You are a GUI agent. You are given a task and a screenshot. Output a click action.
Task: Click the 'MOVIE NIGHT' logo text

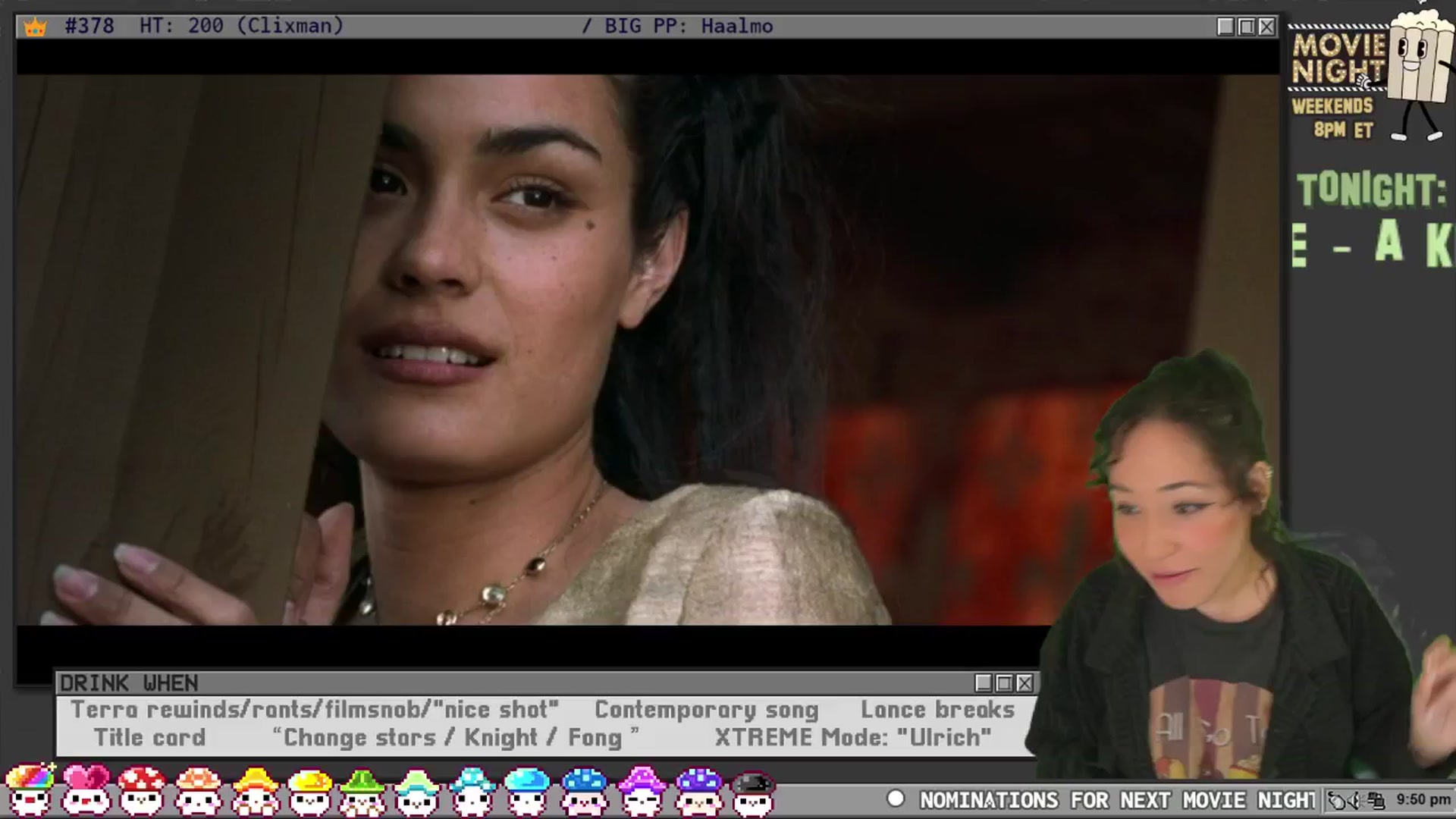1338,58
